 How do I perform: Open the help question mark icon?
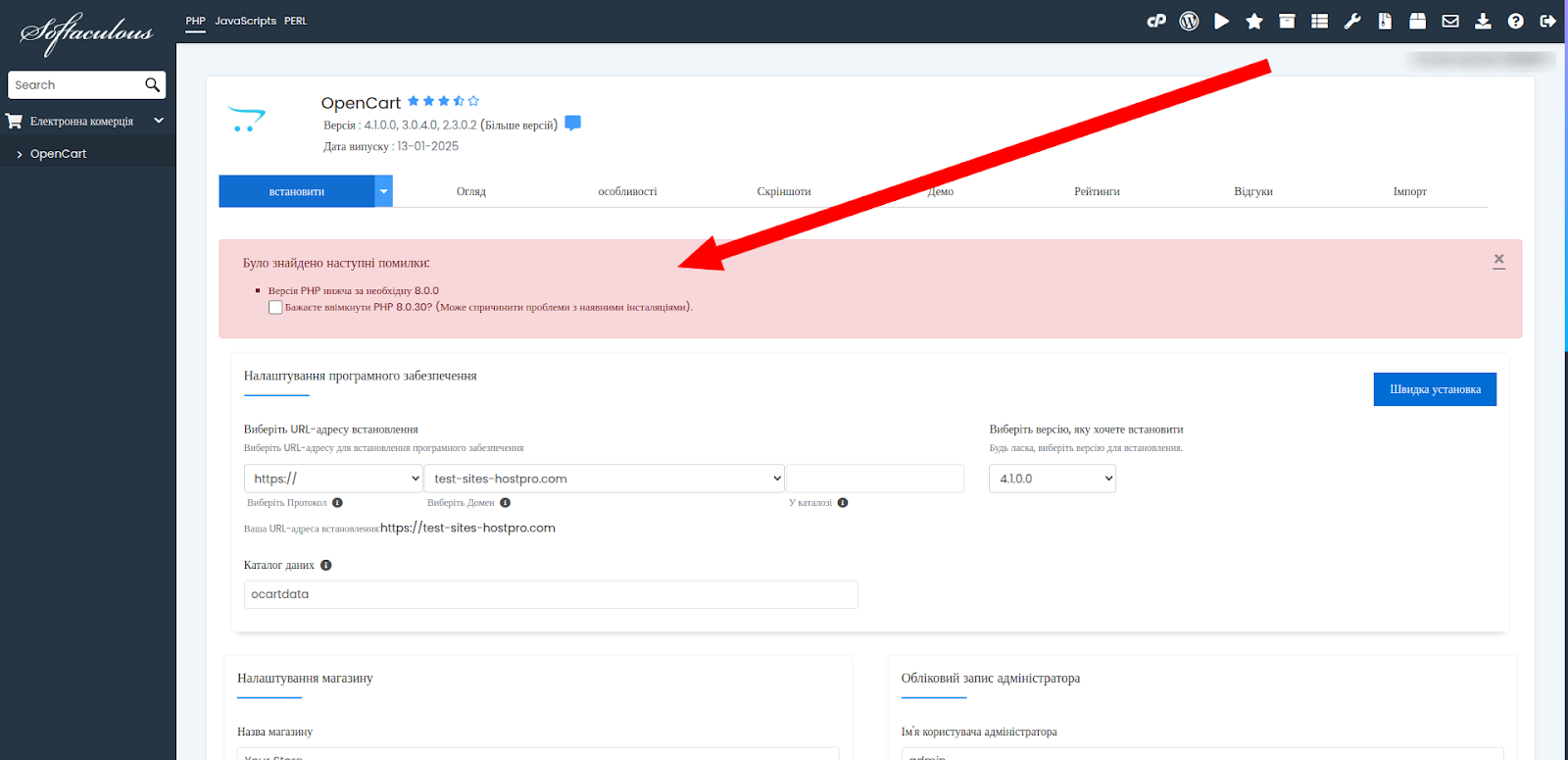tap(1516, 21)
